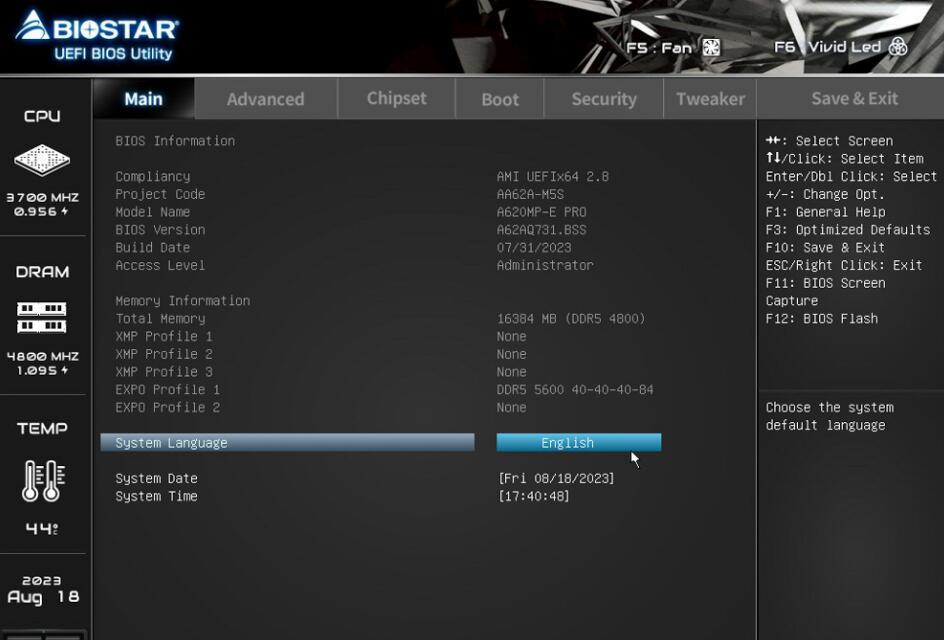Click the DRAM memory modules icon

[42, 317]
